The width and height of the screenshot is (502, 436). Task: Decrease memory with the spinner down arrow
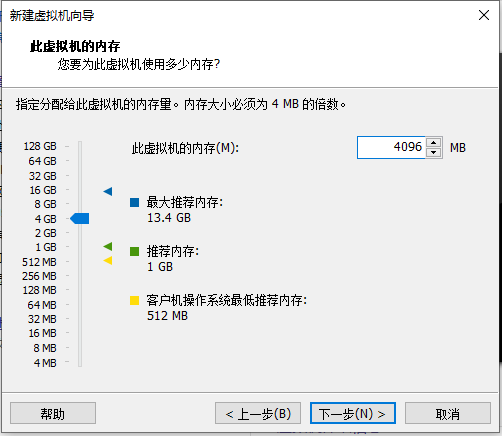433,152
